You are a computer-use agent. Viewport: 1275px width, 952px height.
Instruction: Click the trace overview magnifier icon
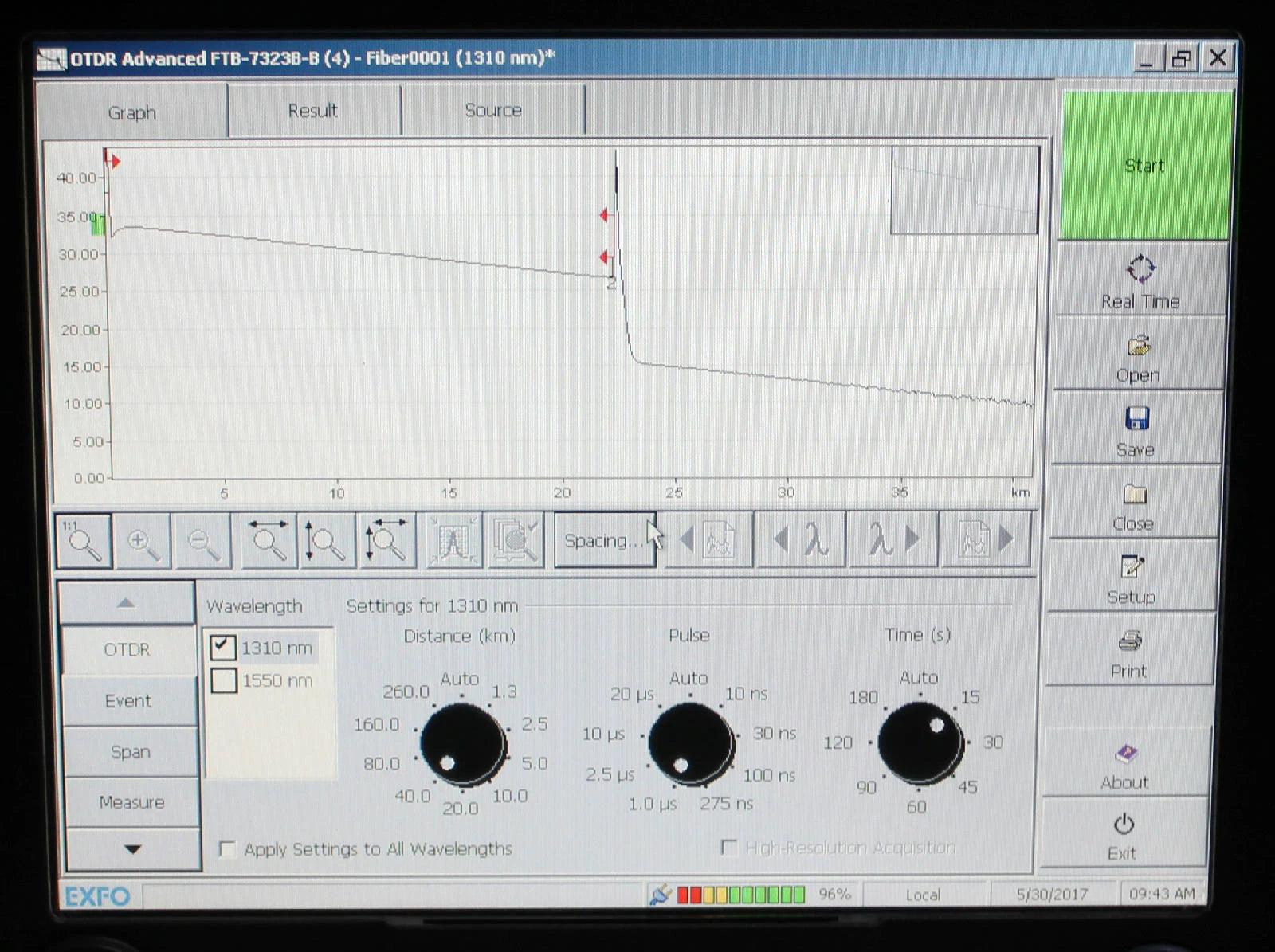(x=516, y=541)
